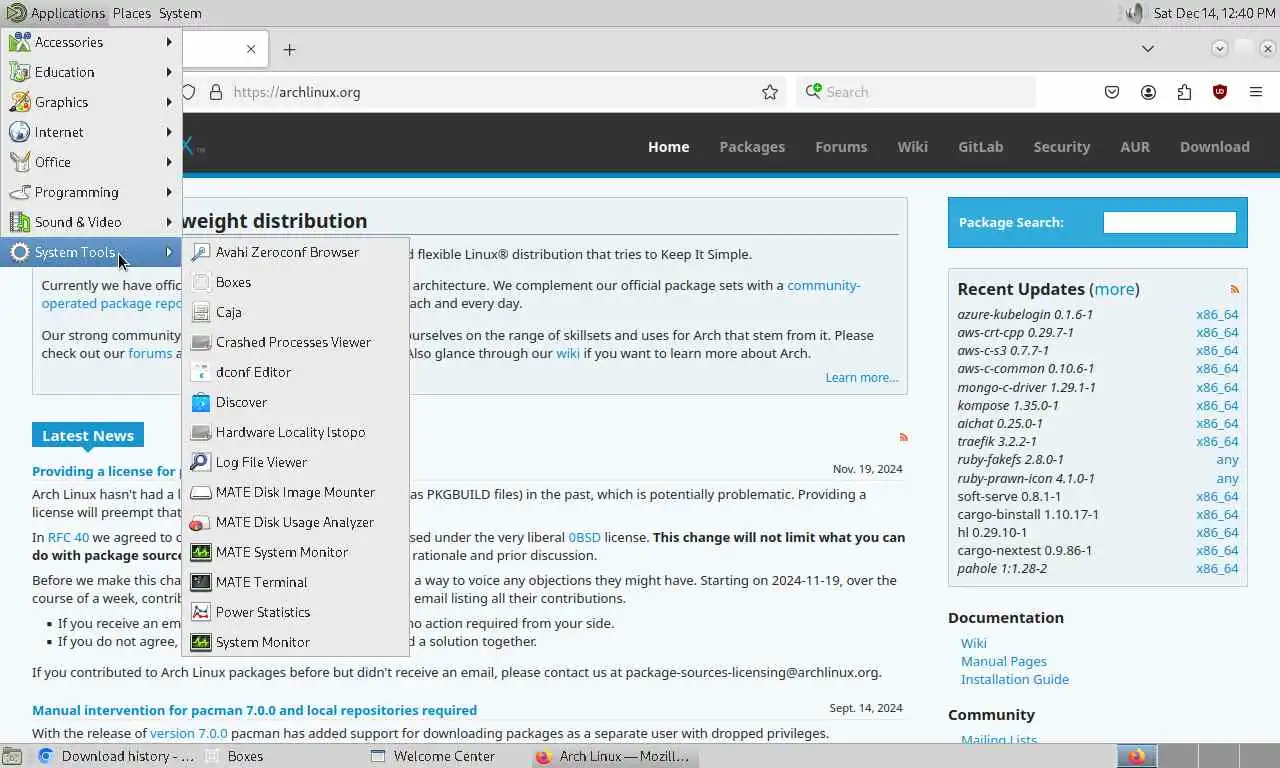1280x768 pixels.
Task: Open the (more) recent updates link
Action: [1114, 289]
